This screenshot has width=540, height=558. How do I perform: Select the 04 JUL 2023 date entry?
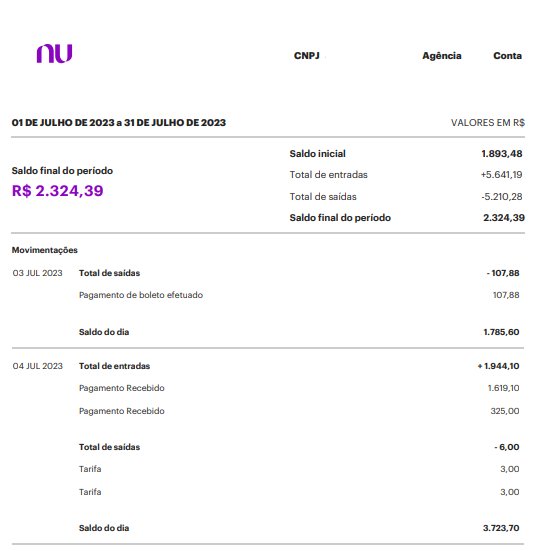point(37,366)
